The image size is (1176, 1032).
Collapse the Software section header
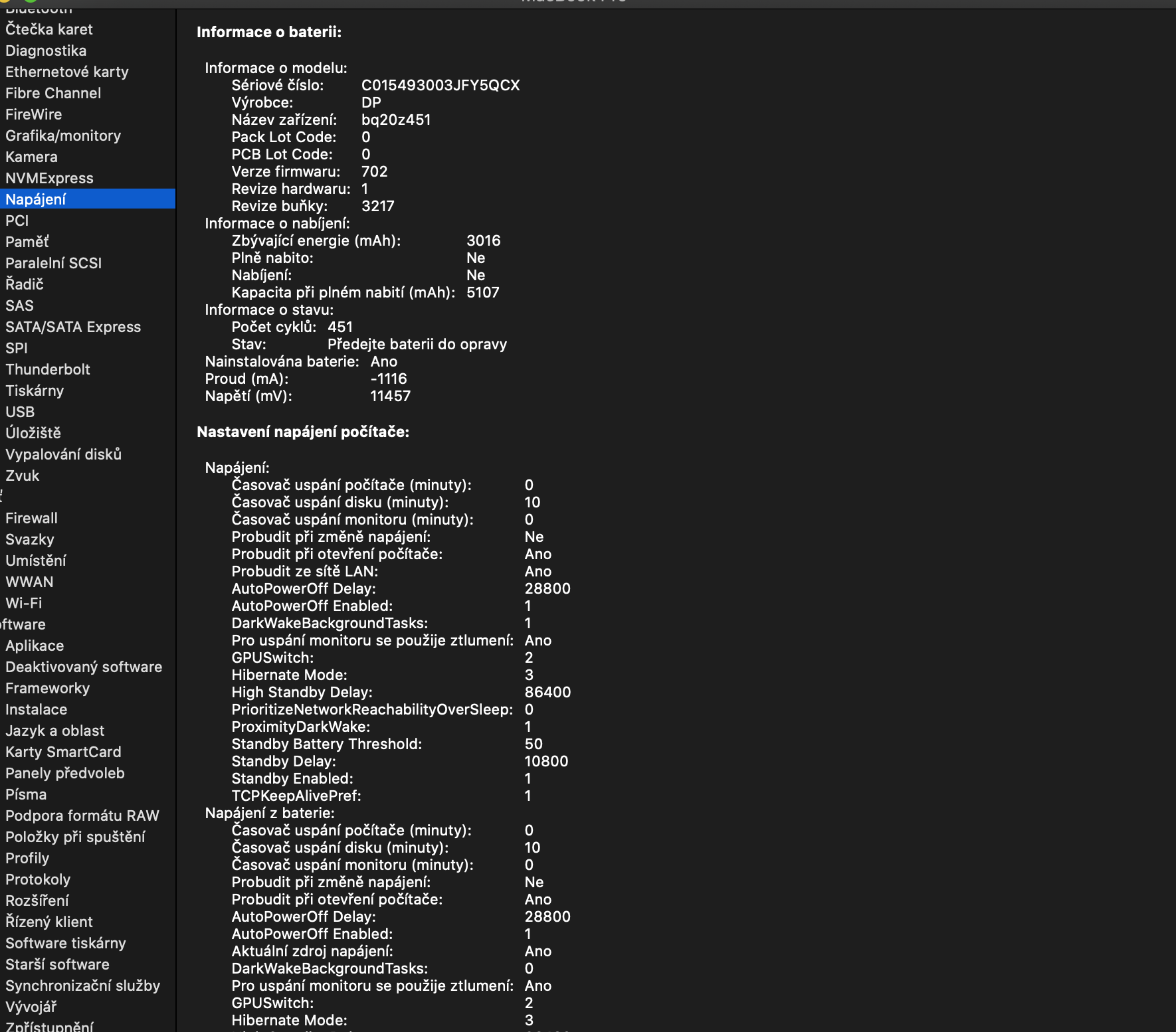[23, 624]
